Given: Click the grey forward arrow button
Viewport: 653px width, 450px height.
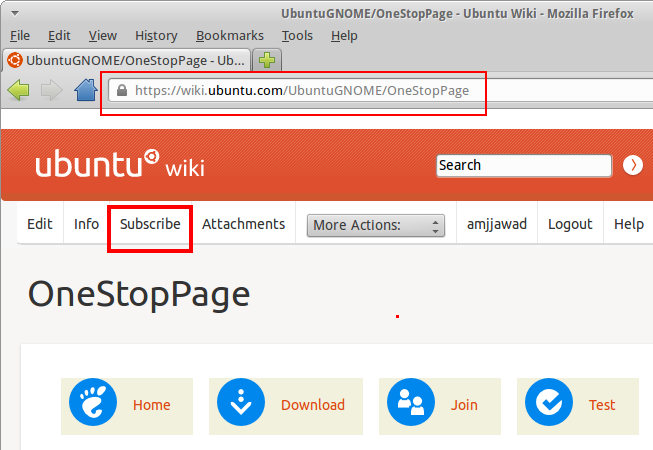Looking at the screenshot, I should (x=52, y=90).
